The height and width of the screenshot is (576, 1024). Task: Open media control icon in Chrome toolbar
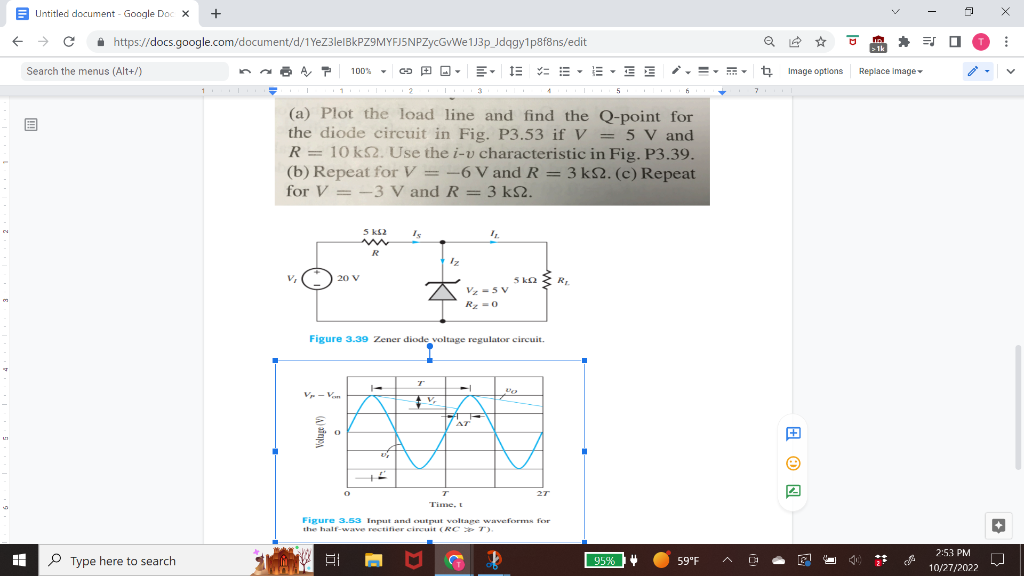929,42
